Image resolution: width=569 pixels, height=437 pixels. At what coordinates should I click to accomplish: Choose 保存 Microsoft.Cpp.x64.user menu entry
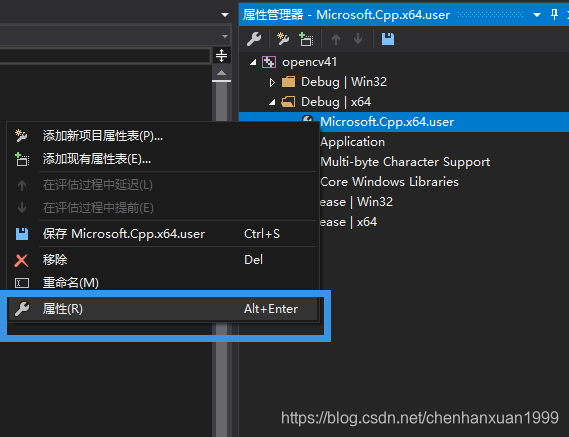pyautogui.click(x=162, y=234)
